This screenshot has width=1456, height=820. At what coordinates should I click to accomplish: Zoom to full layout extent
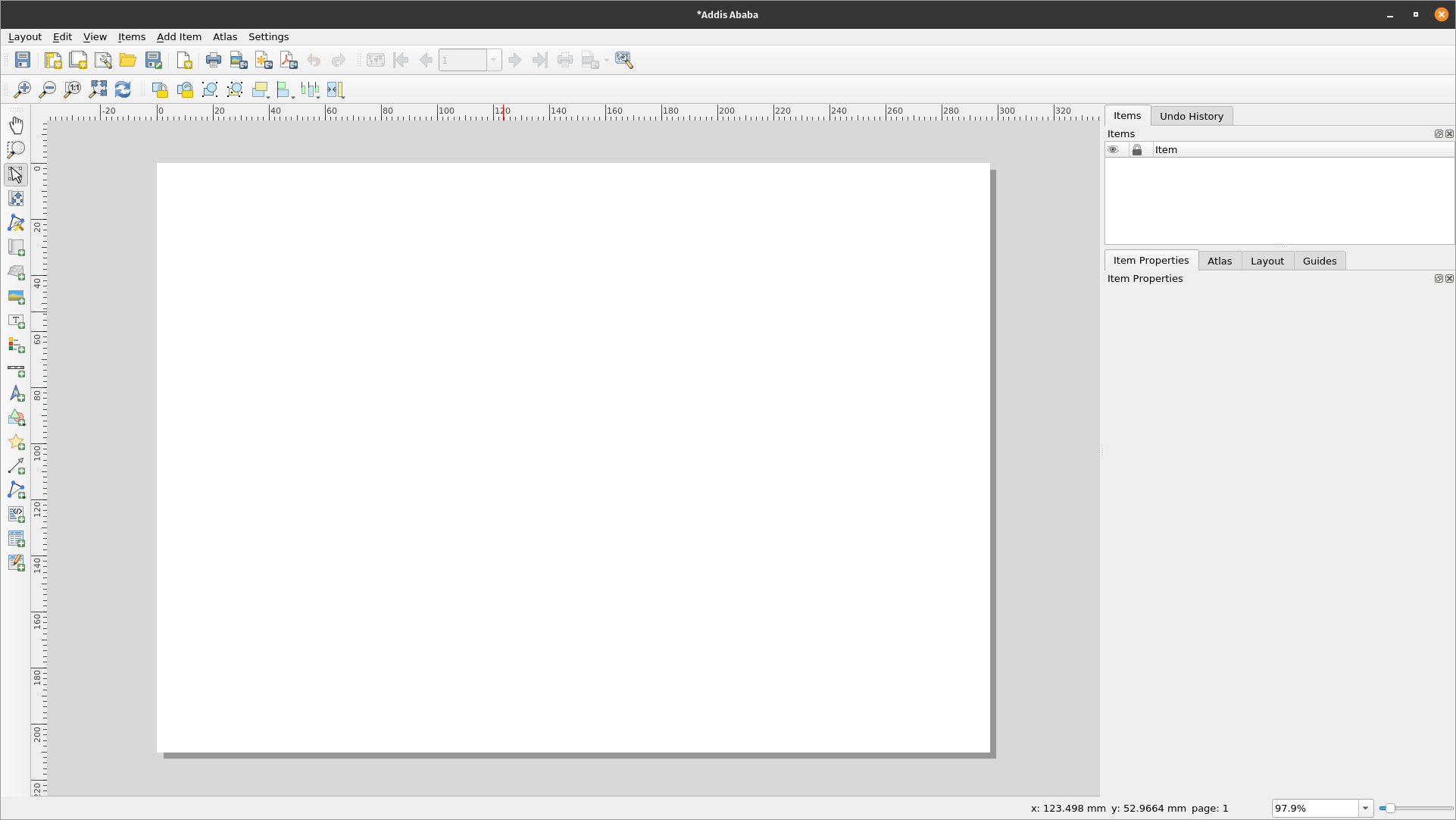click(x=98, y=89)
